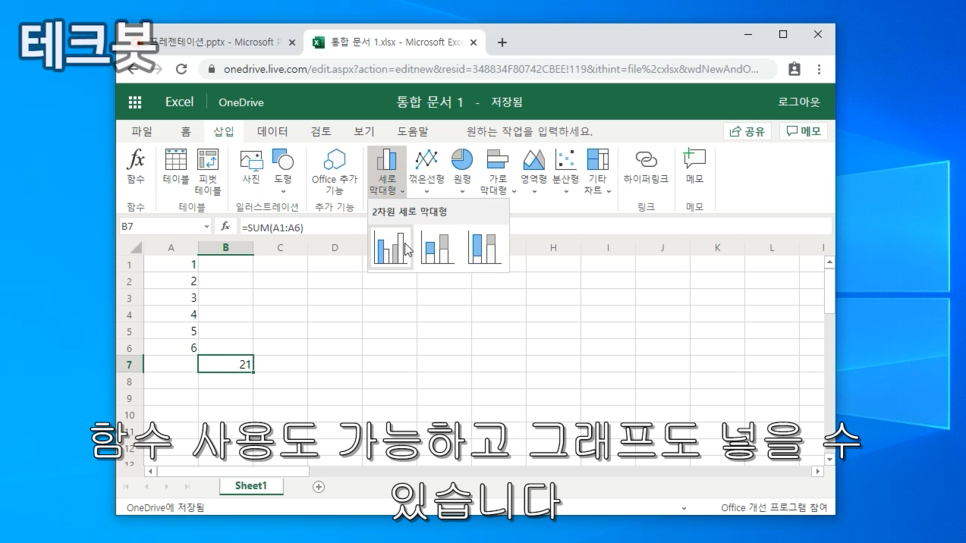Add a new sheet with plus icon

pyautogui.click(x=319, y=487)
